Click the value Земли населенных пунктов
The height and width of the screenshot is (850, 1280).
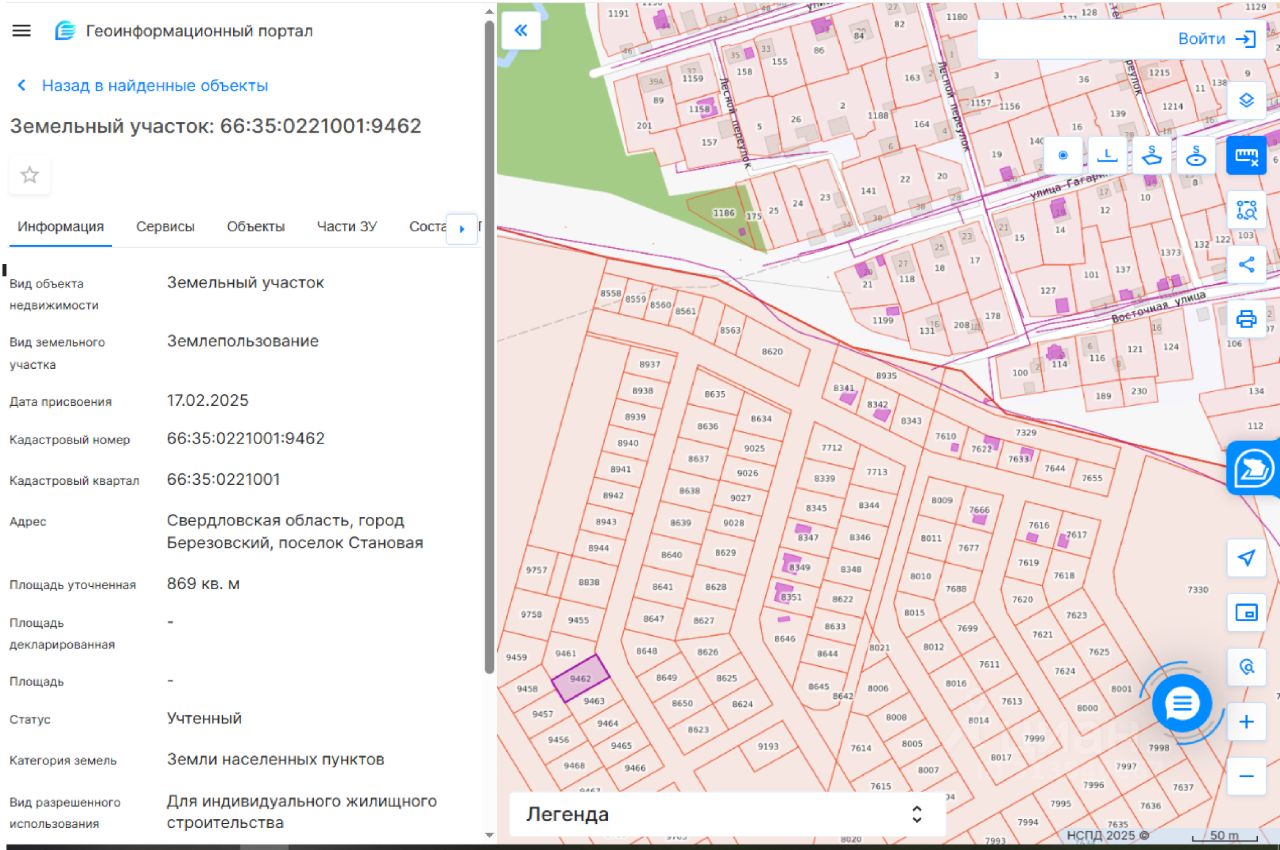click(276, 760)
